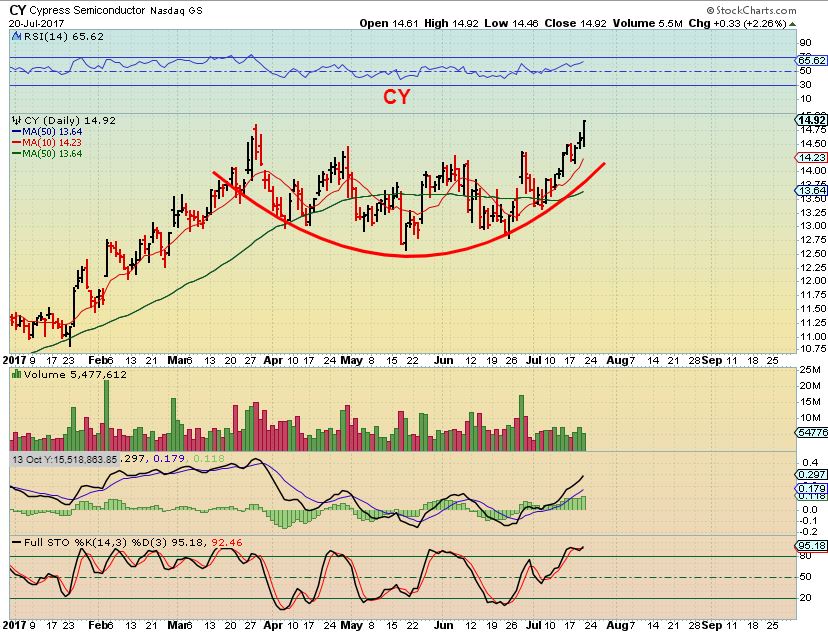Click the 20 level on stochastic axis
The height and width of the screenshot is (633, 828).
point(806,598)
